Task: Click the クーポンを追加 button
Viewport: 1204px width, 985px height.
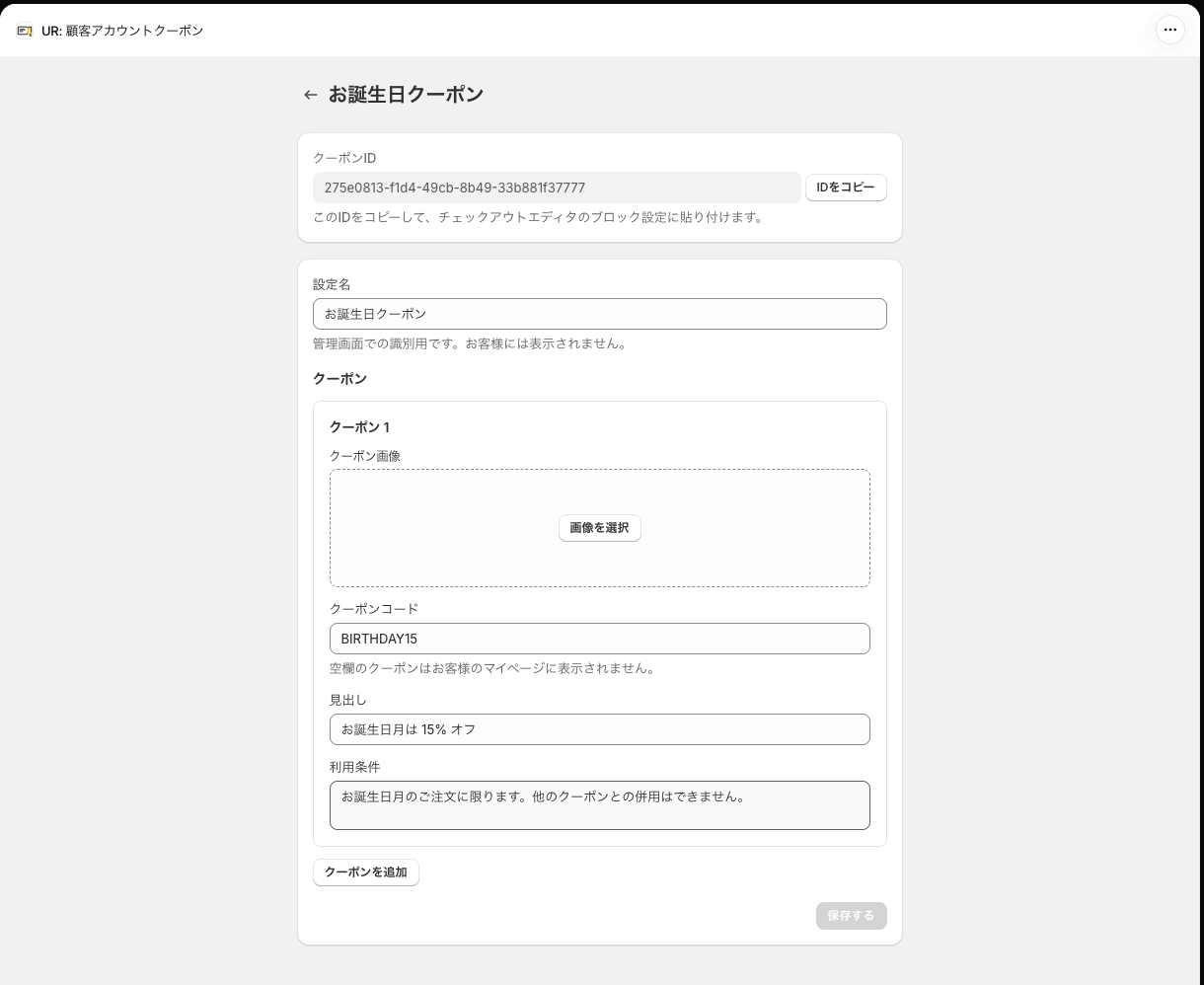Action: (x=366, y=872)
